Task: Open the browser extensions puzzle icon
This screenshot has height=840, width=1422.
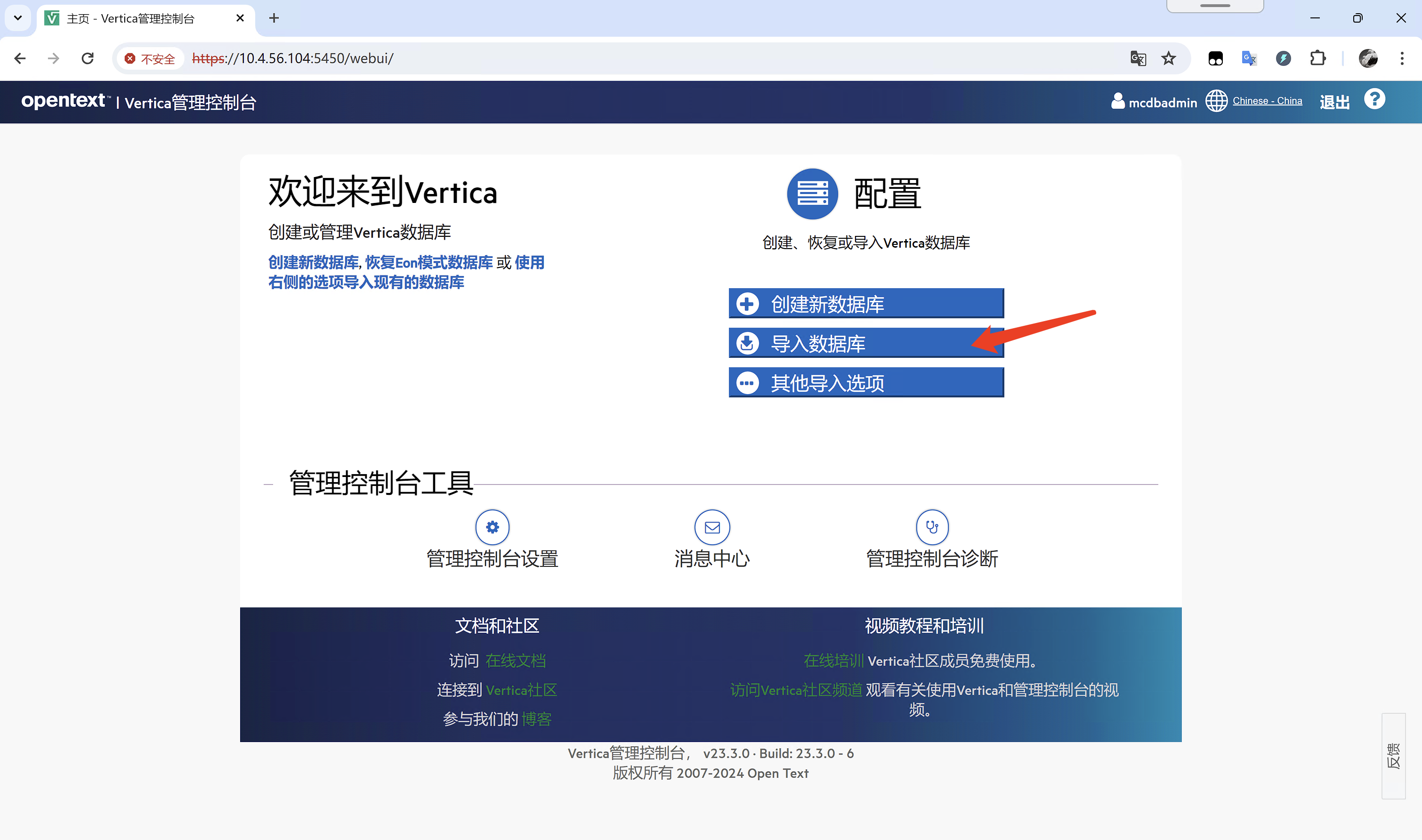Action: coord(1318,58)
